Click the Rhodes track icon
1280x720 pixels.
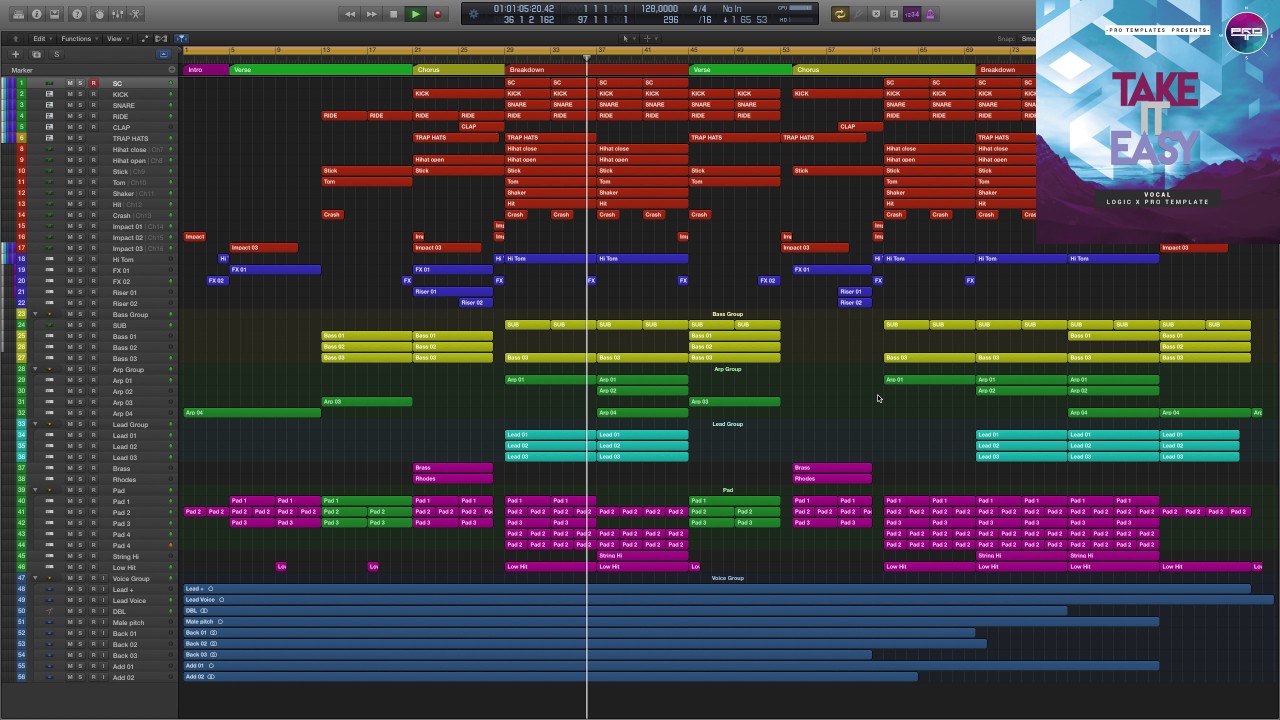point(49,480)
